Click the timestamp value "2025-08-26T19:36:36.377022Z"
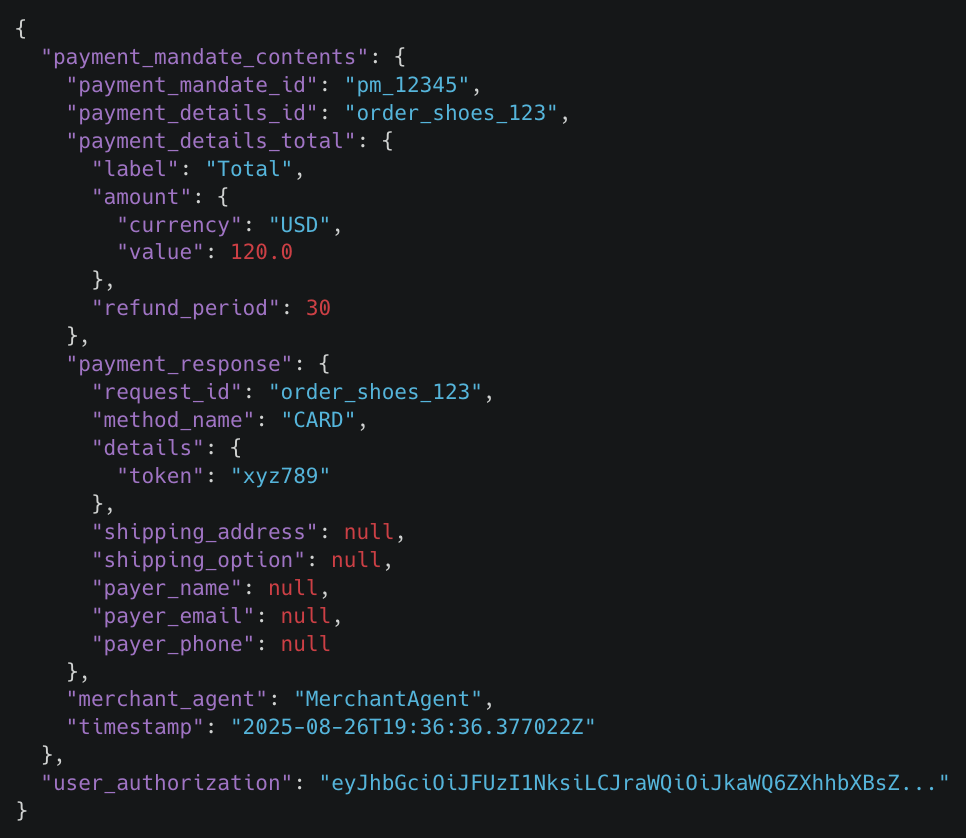This screenshot has width=966, height=838. 413,727
